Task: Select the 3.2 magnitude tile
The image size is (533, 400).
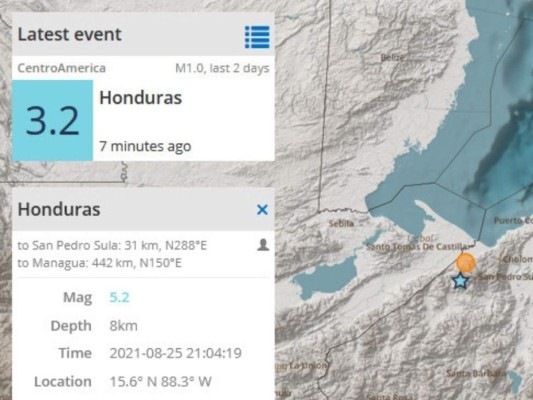Action: (53, 120)
